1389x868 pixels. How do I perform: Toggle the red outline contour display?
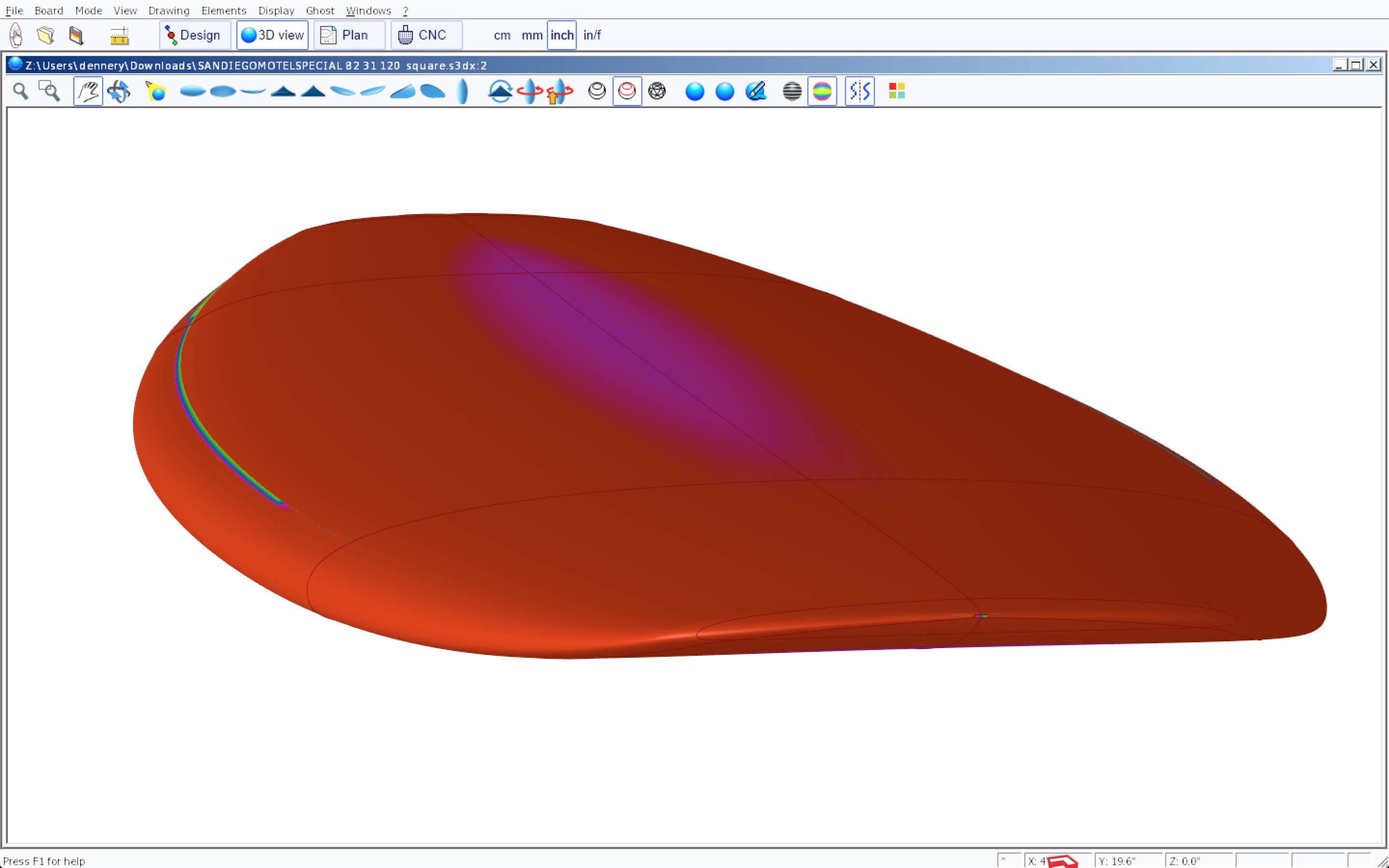627,91
